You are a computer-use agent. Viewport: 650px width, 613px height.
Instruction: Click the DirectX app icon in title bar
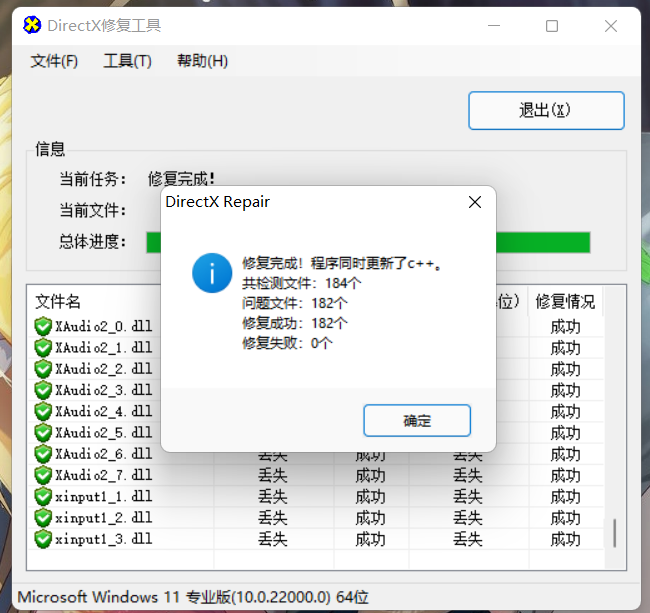(33, 25)
